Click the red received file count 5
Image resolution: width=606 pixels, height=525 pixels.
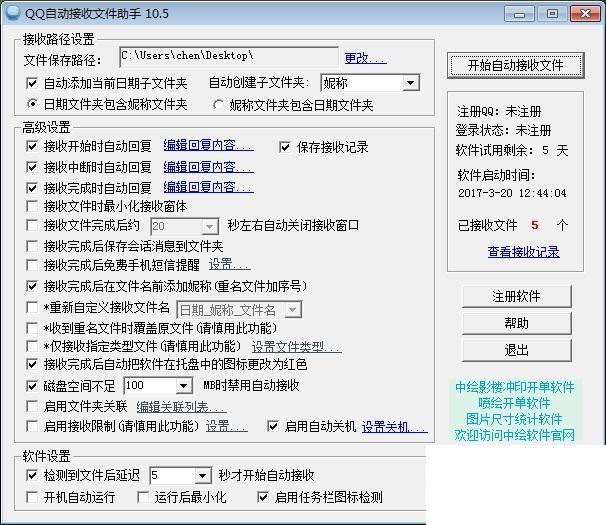tap(535, 225)
